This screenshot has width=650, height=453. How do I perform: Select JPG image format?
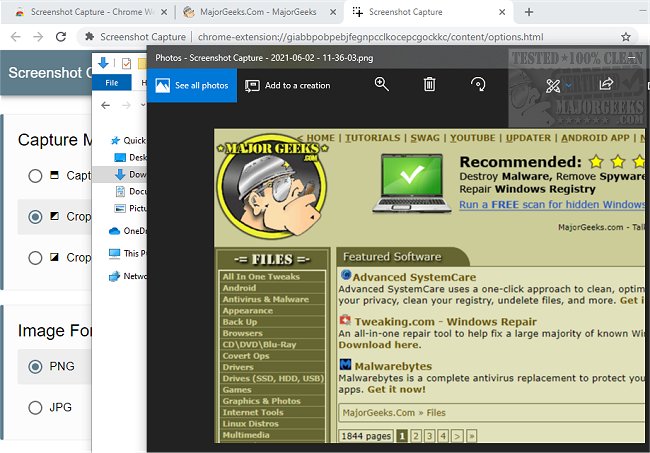35,407
